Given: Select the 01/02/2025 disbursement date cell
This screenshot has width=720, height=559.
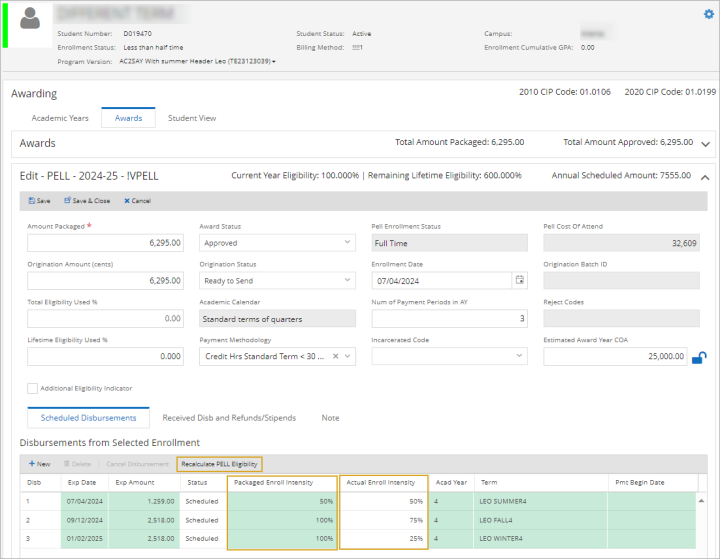Looking at the screenshot, I should (x=85, y=539).
